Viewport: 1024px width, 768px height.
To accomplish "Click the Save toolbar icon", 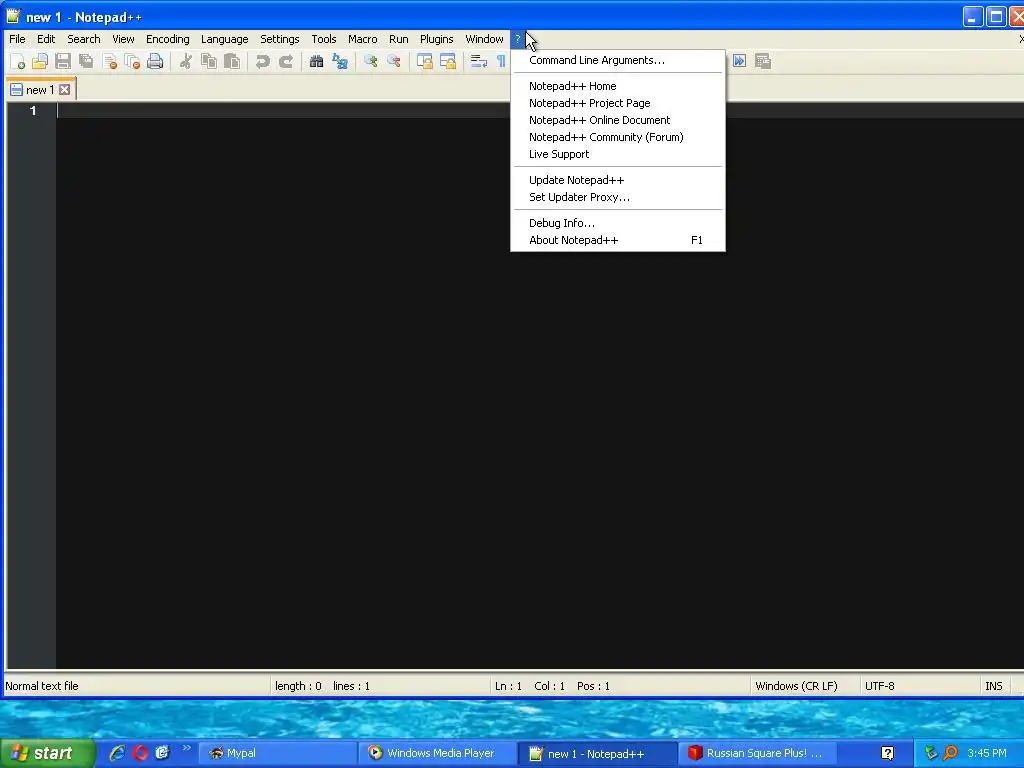I will pyautogui.click(x=63, y=61).
